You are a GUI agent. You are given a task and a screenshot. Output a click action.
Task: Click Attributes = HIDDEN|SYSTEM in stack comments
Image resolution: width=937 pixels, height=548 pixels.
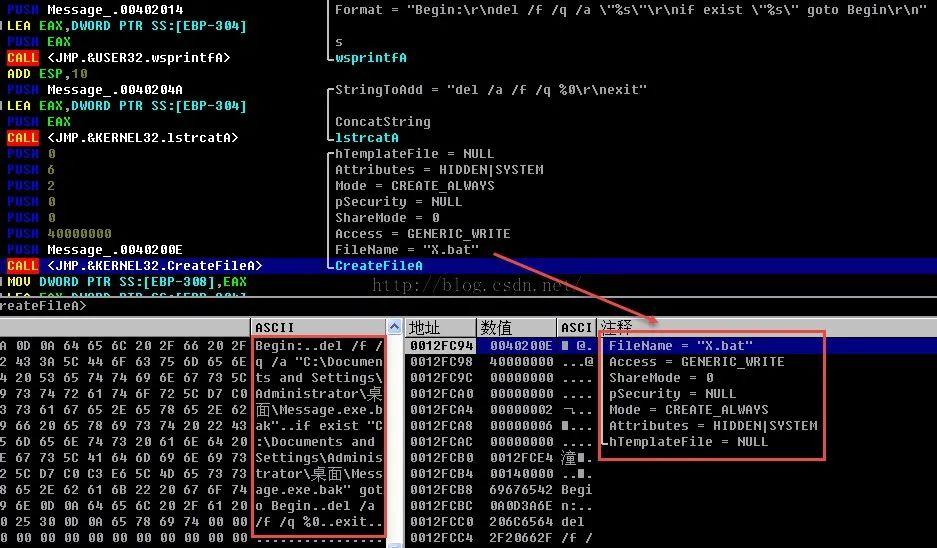(713, 426)
